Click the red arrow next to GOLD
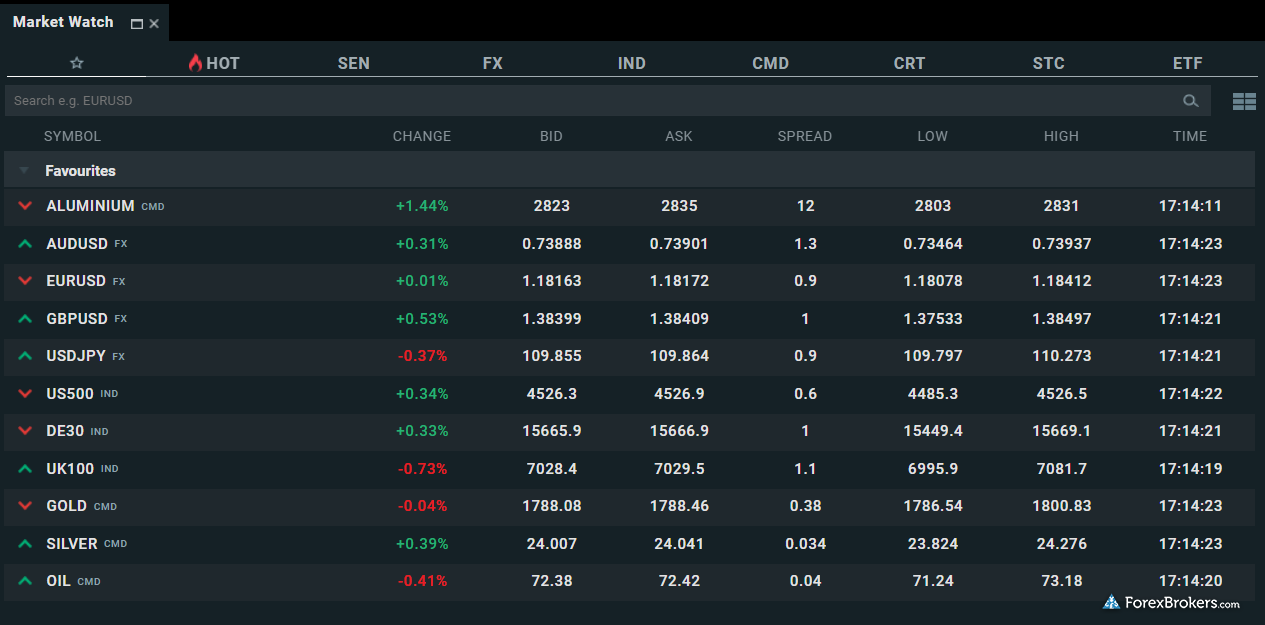 (x=25, y=506)
